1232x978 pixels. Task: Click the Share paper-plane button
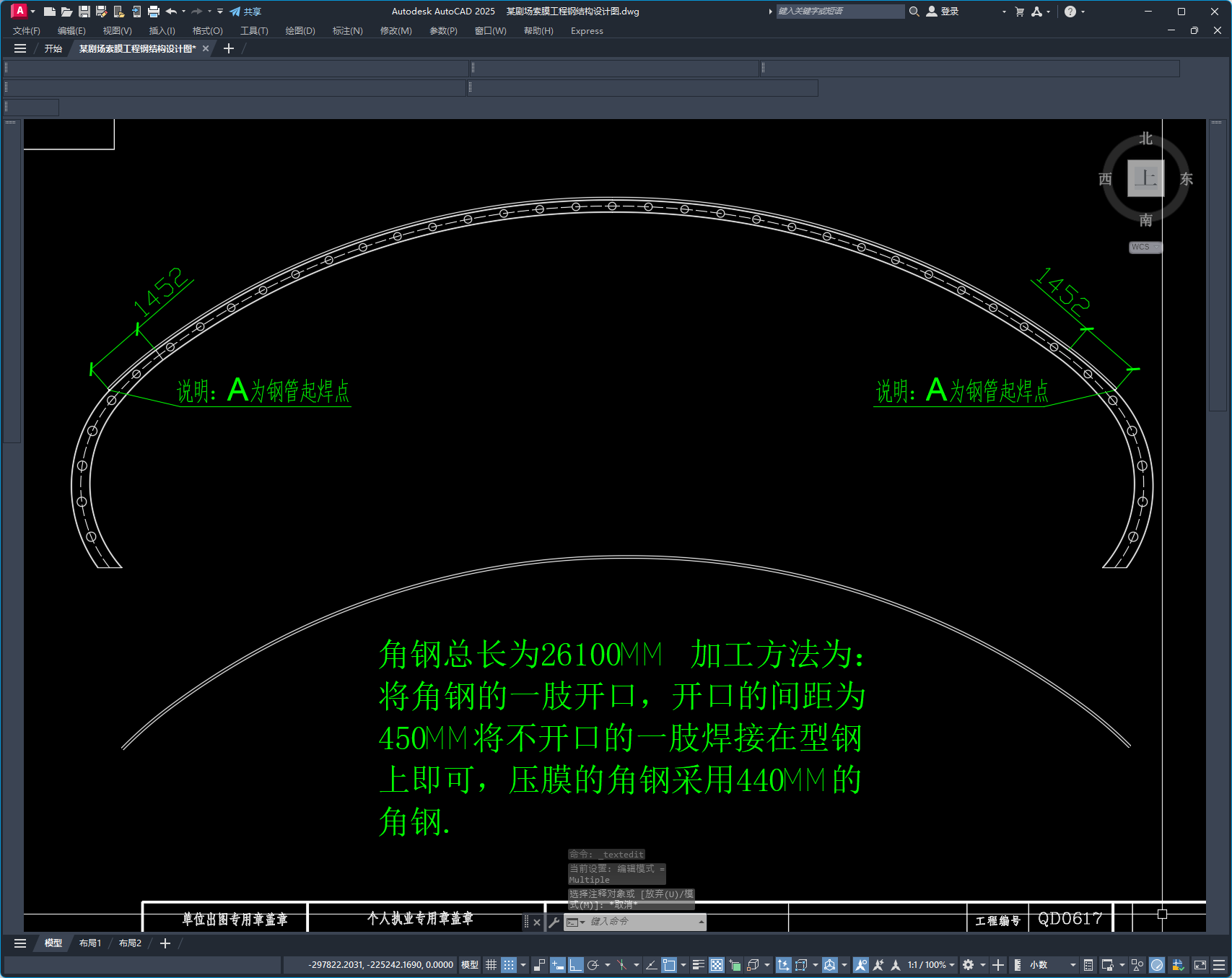tap(245, 12)
